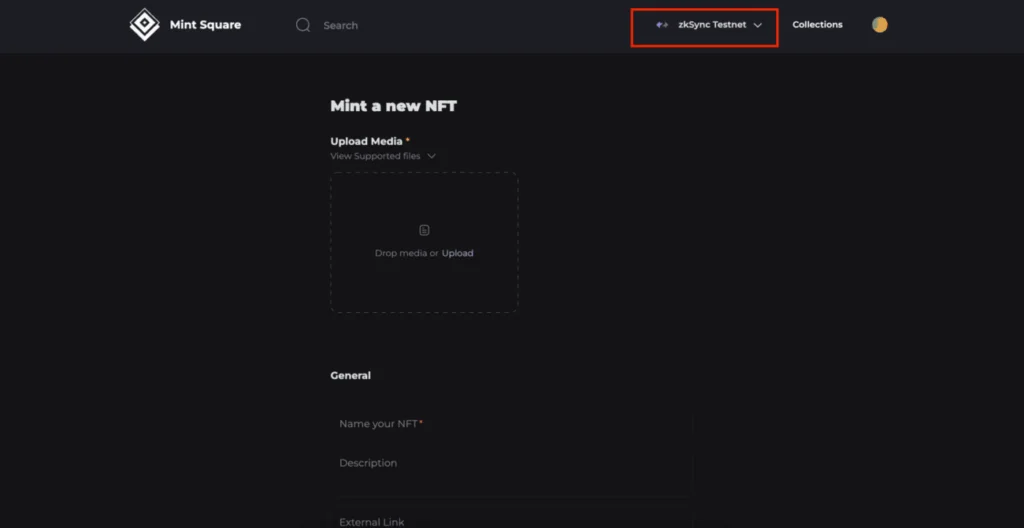Screen dimensions: 1024x528
Task: Click the Mint a new NFT heading
Action: [x=393, y=106]
